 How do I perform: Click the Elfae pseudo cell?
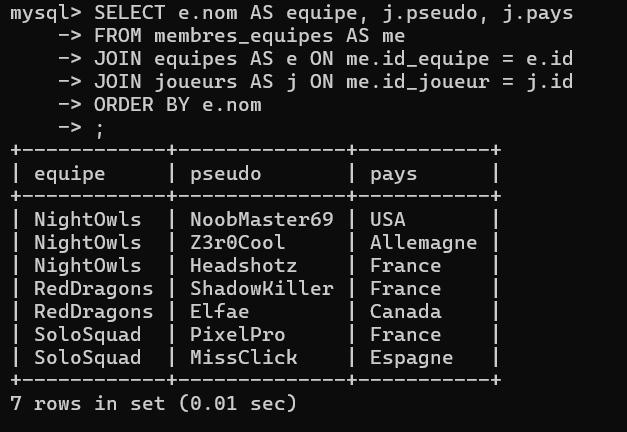coord(220,312)
